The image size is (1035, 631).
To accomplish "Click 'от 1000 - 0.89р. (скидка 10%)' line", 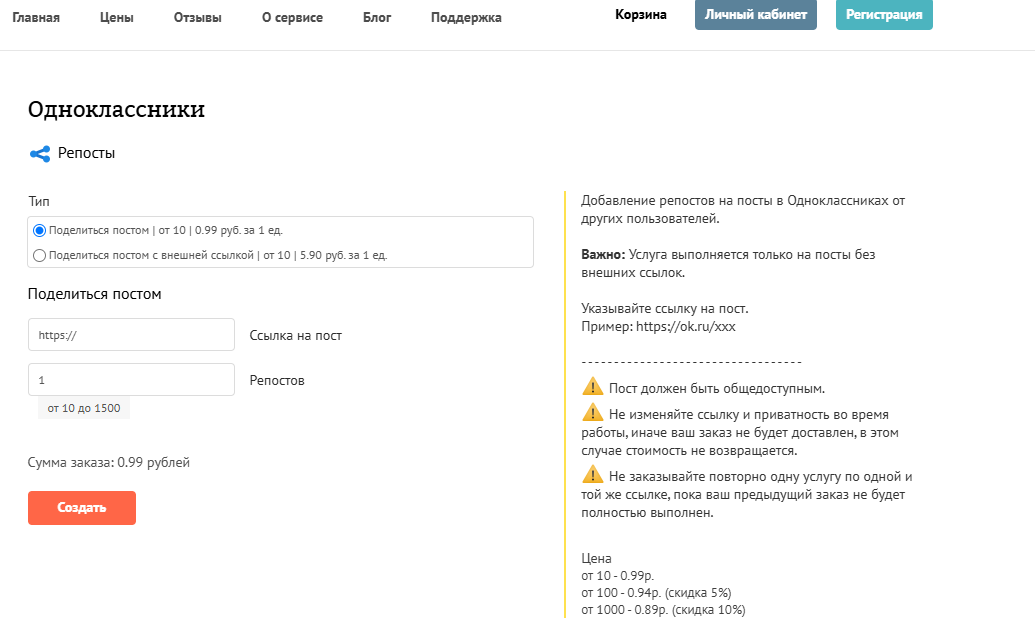I will [x=663, y=610].
